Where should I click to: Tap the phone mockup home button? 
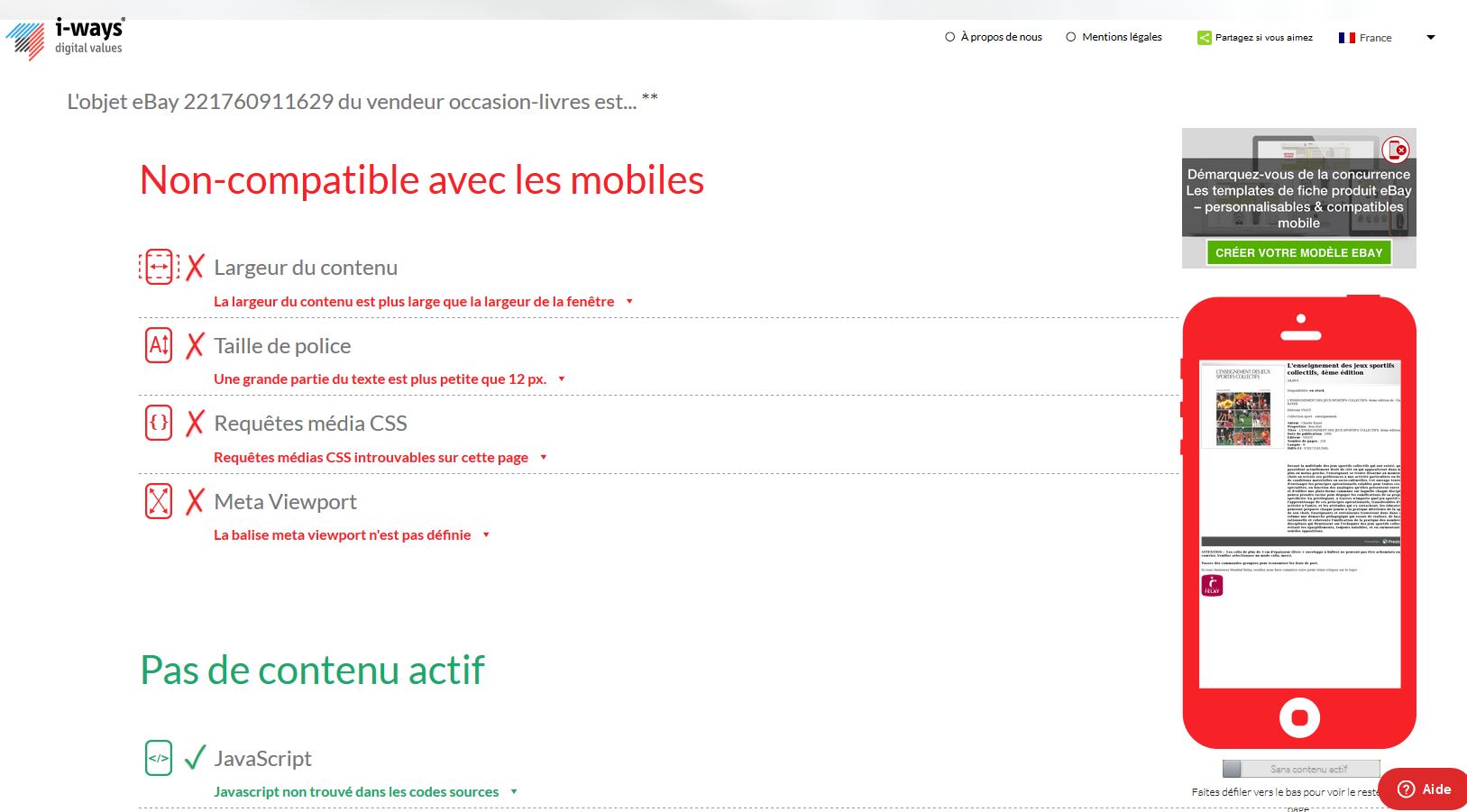[x=1299, y=717]
